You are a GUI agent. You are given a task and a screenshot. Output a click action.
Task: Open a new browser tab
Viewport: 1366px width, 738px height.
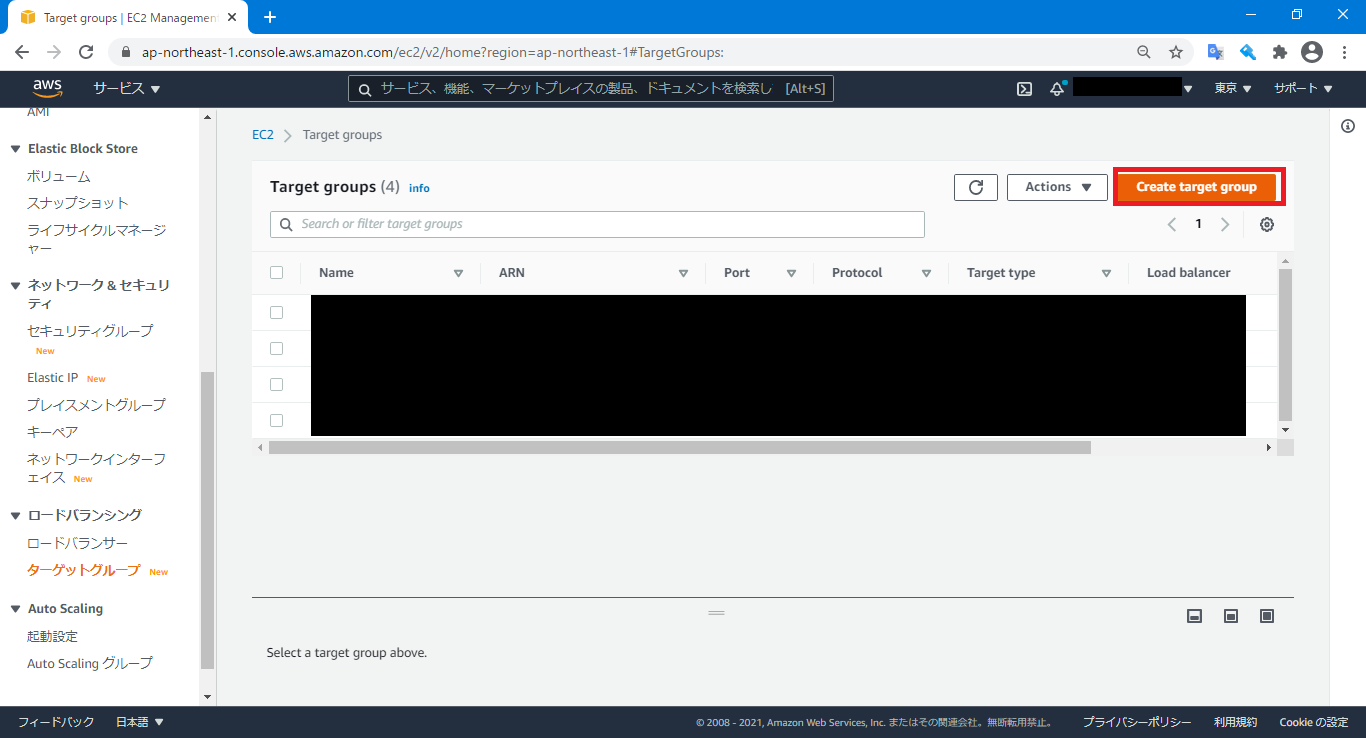click(269, 17)
